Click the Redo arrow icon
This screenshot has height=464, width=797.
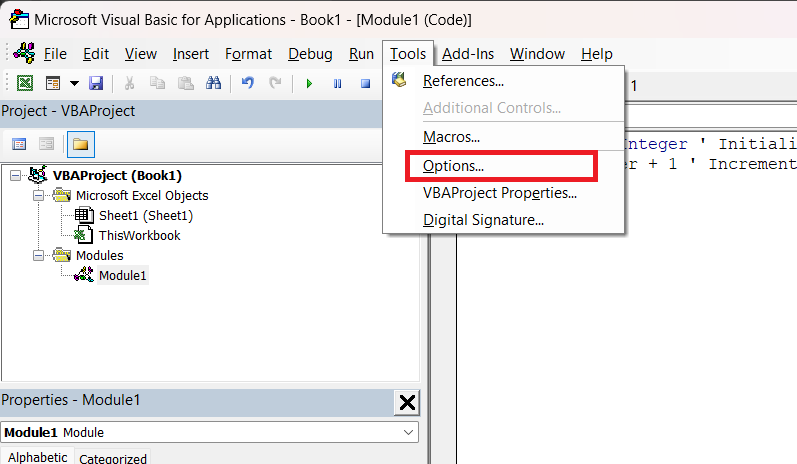coord(275,83)
